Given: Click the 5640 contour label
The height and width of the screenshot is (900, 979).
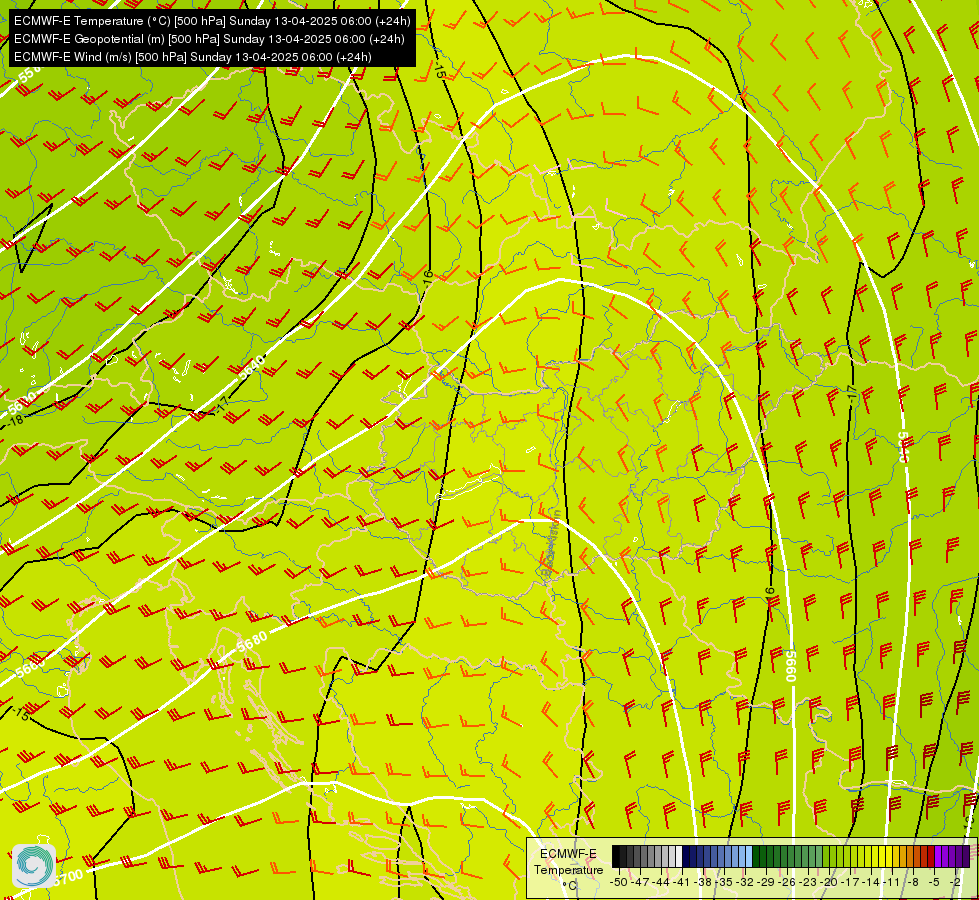Looking at the screenshot, I should pyautogui.click(x=252, y=366).
